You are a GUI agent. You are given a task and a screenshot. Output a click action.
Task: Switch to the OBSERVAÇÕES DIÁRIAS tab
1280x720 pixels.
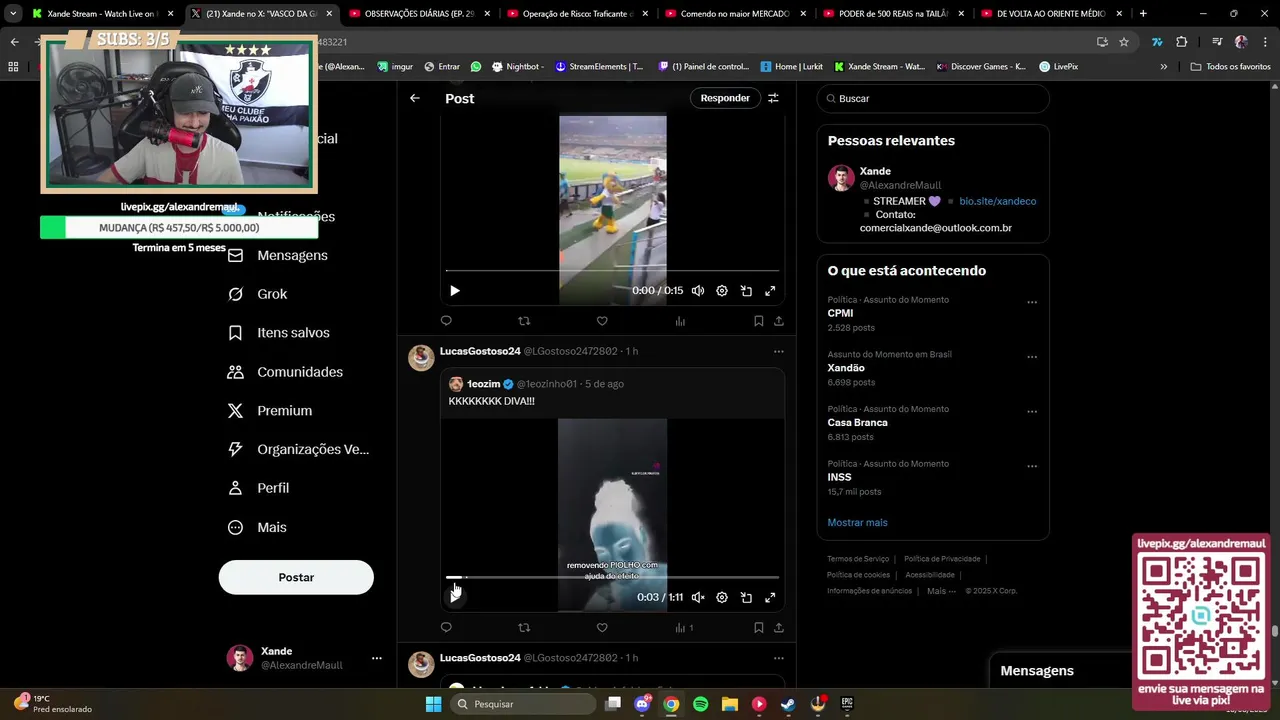[x=417, y=14]
